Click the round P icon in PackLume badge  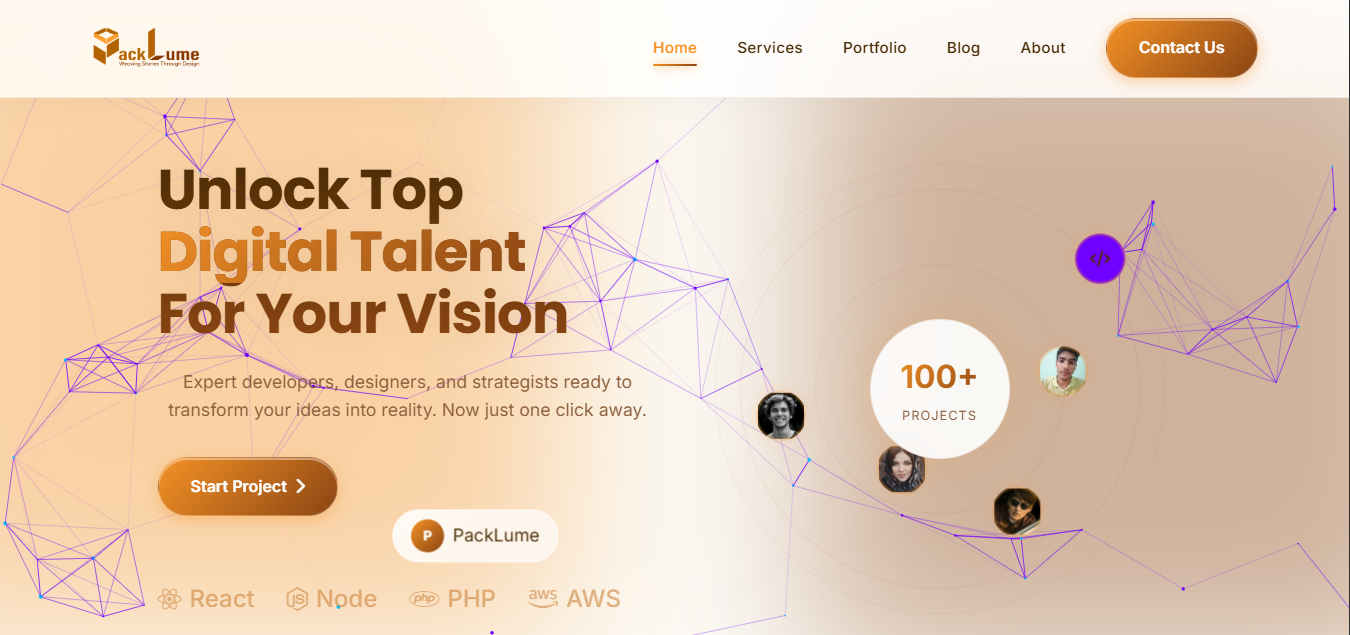[x=427, y=536]
